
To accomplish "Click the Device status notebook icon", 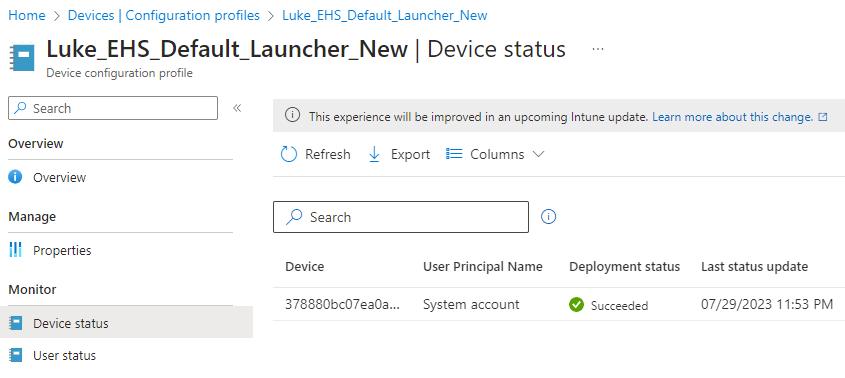I will point(16,323).
